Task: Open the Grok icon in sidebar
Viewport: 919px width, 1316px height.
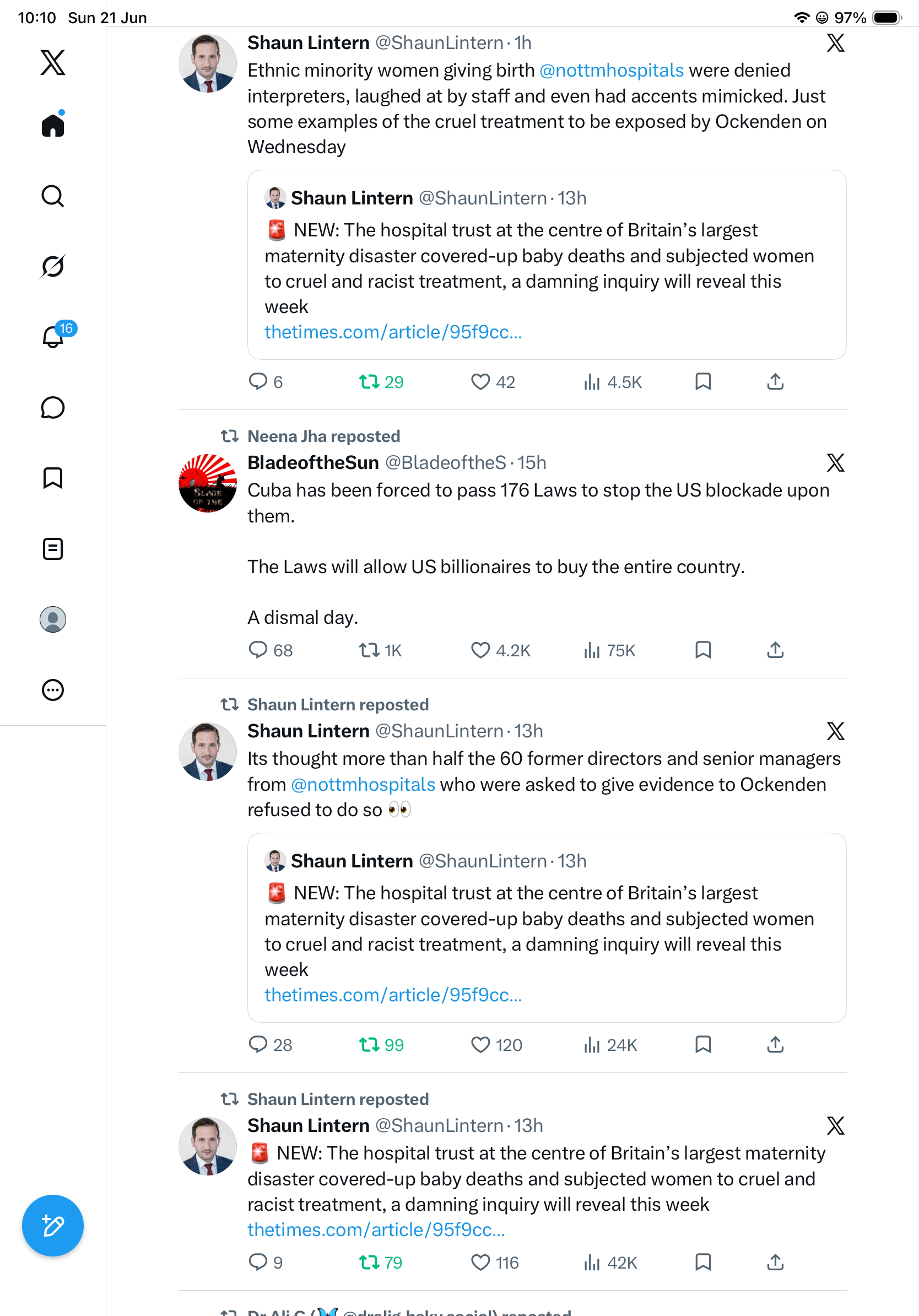Action: click(53, 266)
